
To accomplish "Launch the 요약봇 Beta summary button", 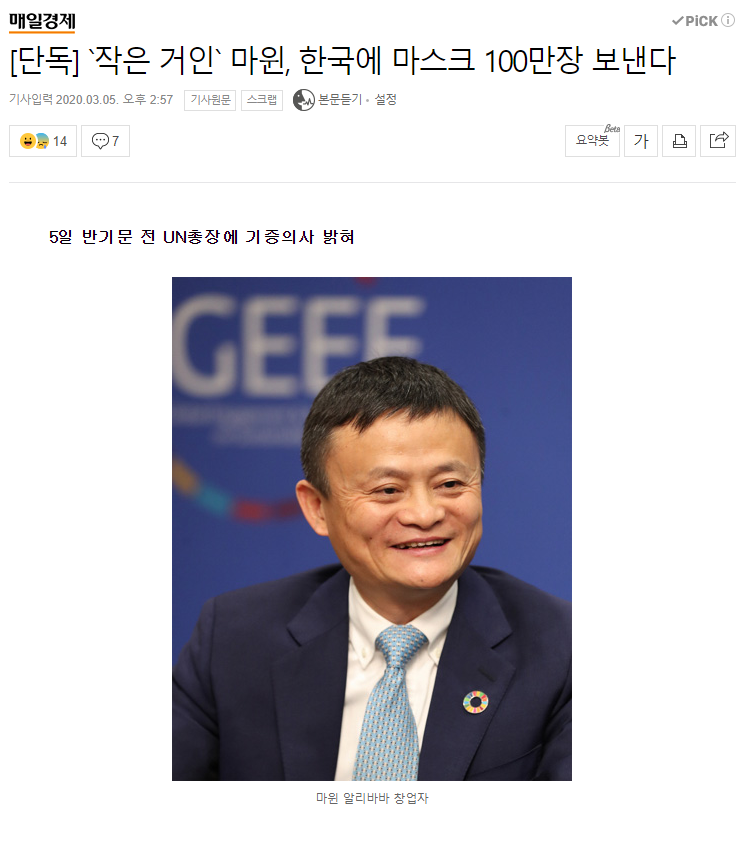I will 592,141.
